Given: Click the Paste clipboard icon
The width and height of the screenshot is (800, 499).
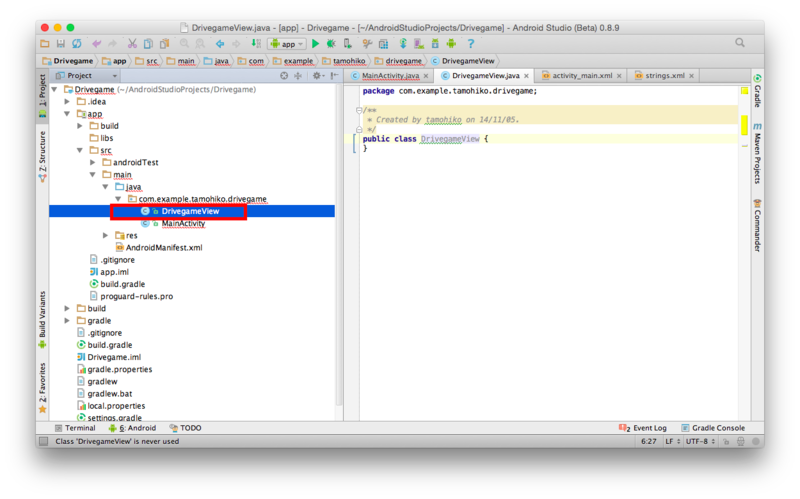Looking at the screenshot, I should click(164, 44).
